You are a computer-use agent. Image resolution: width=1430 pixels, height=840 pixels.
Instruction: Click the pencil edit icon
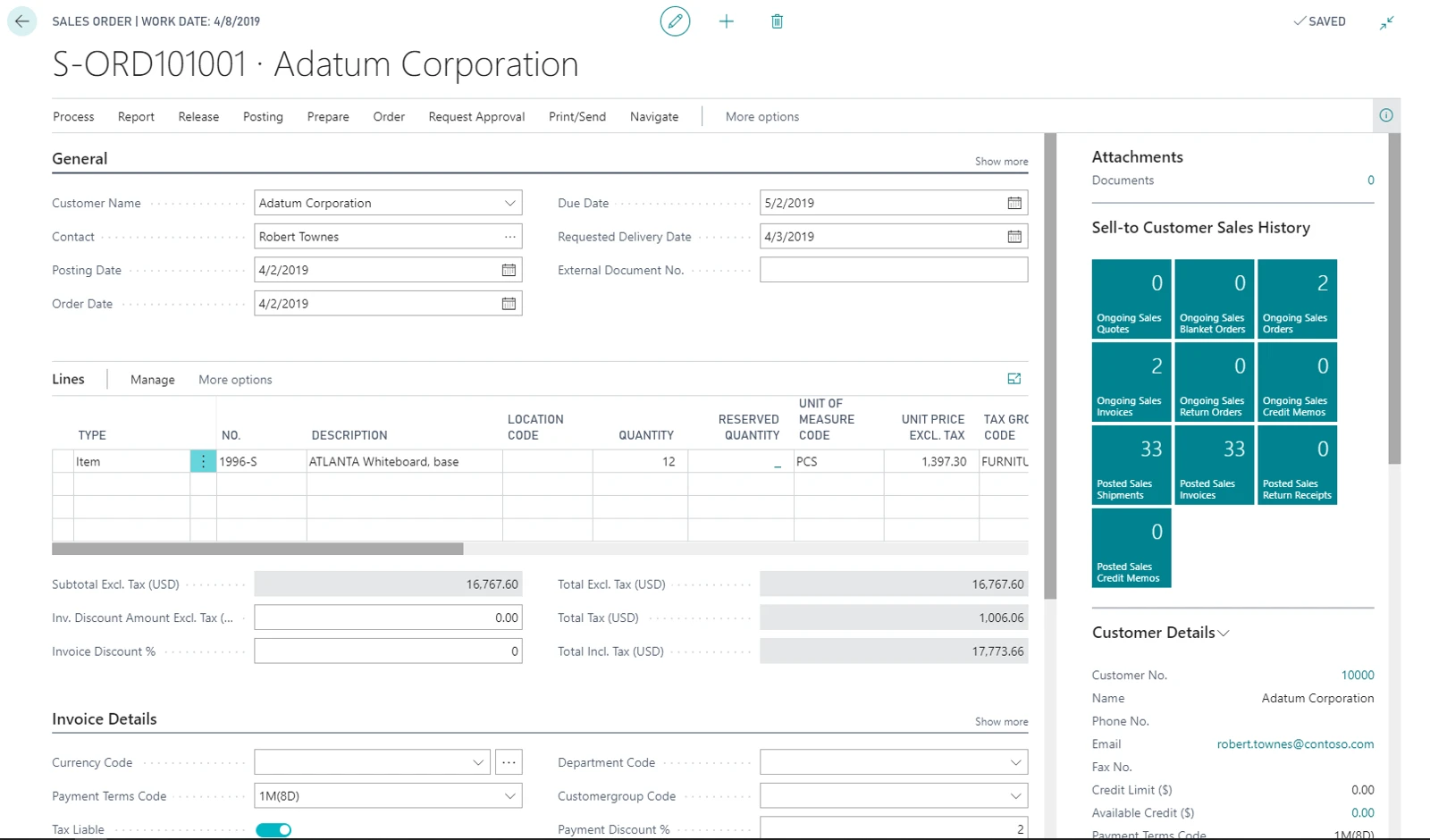(675, 21)
